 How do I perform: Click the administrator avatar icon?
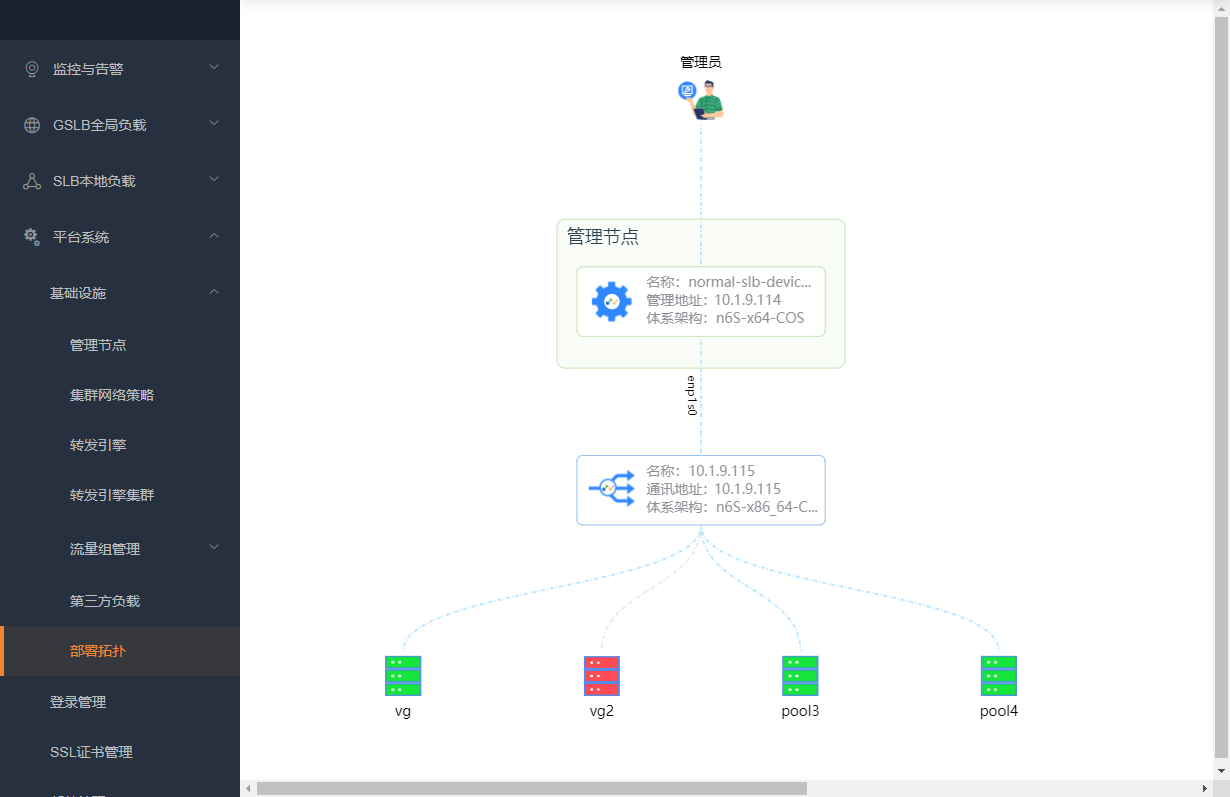point(701,100)
